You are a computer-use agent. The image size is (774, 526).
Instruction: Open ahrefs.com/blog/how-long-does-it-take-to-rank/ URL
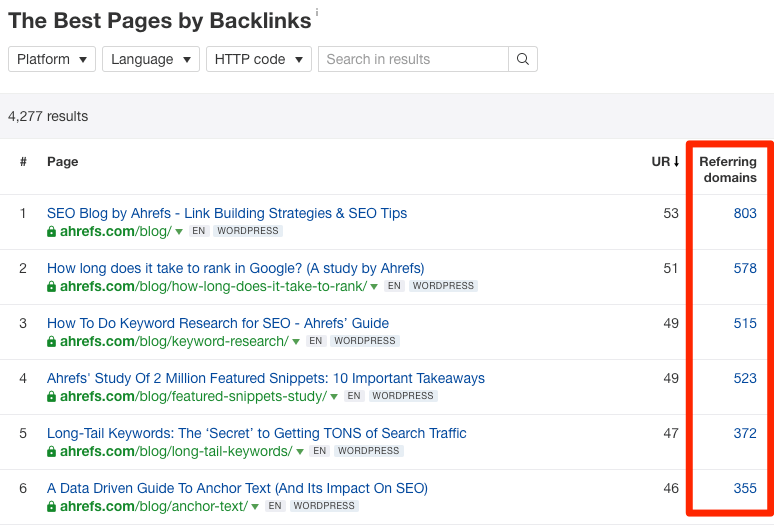tap(213, 286)
